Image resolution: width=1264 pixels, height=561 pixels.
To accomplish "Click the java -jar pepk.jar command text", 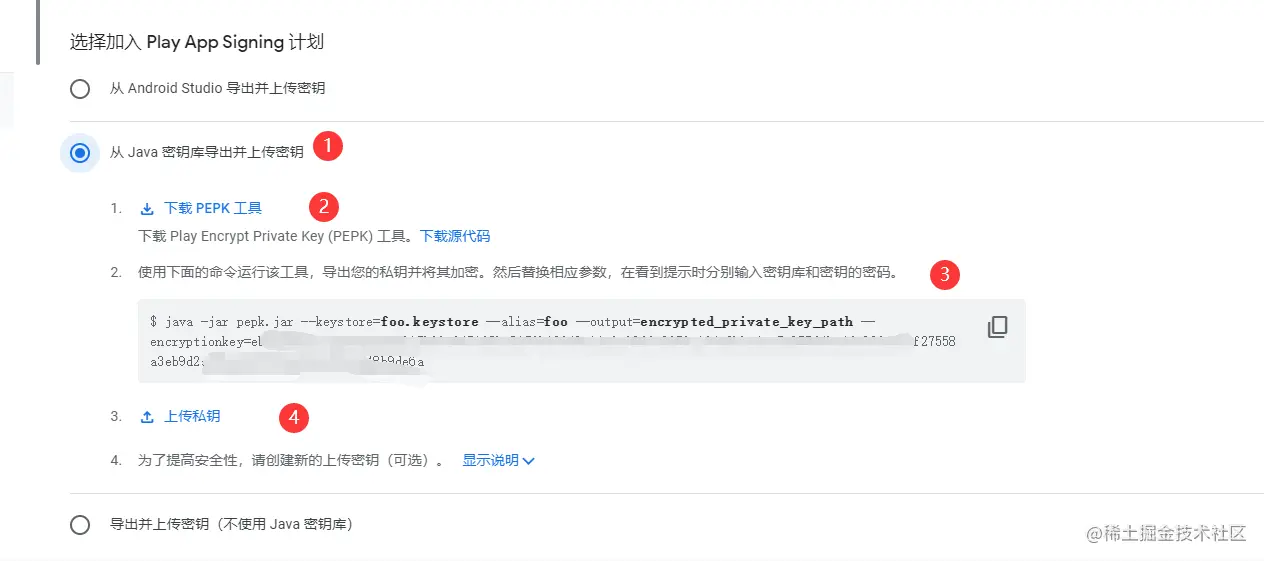I will [552, 341].
